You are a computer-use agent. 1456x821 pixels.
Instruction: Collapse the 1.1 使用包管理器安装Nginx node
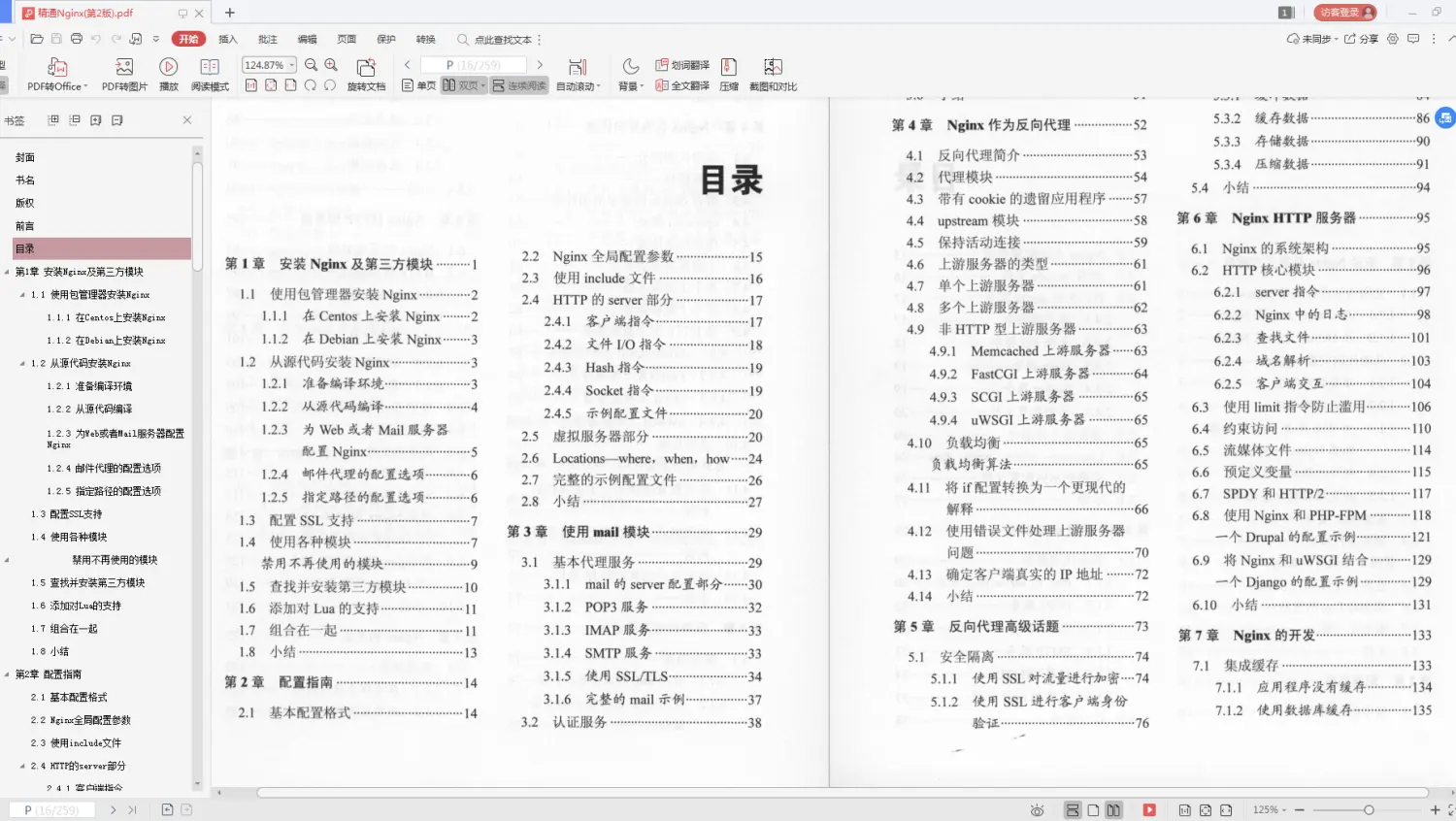pyautogui.click(x=23, y=294)
